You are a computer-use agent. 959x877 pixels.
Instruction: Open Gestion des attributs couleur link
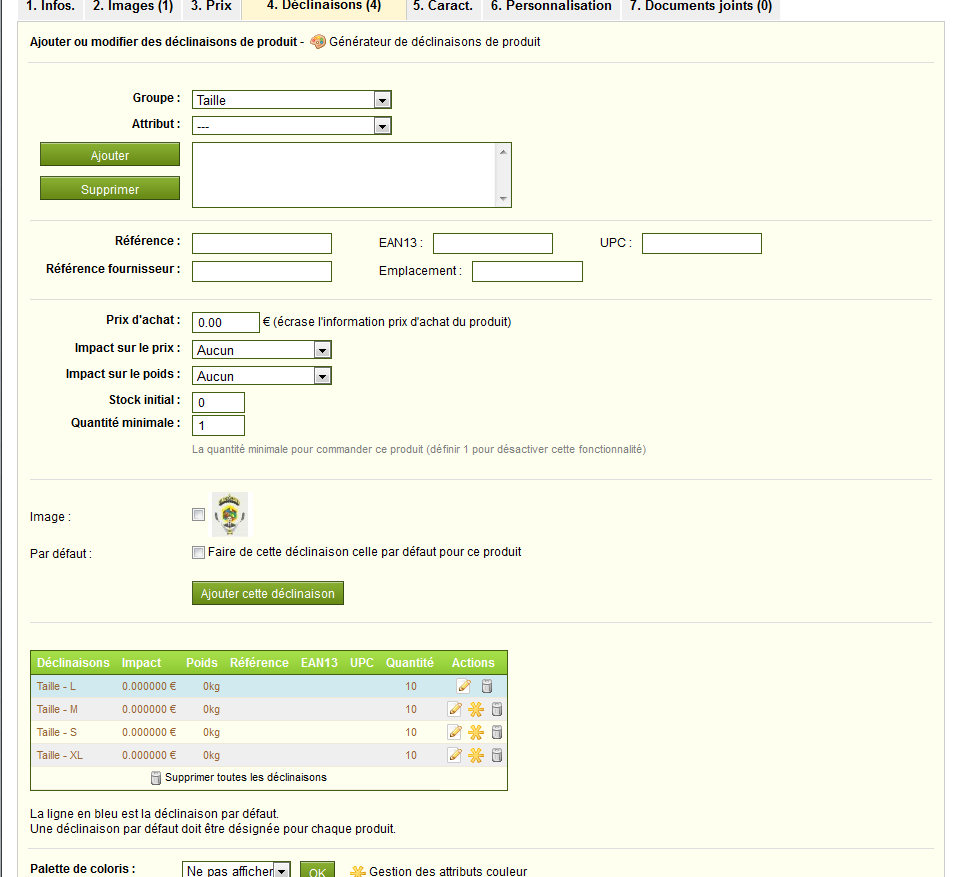[x=448, y=871]
